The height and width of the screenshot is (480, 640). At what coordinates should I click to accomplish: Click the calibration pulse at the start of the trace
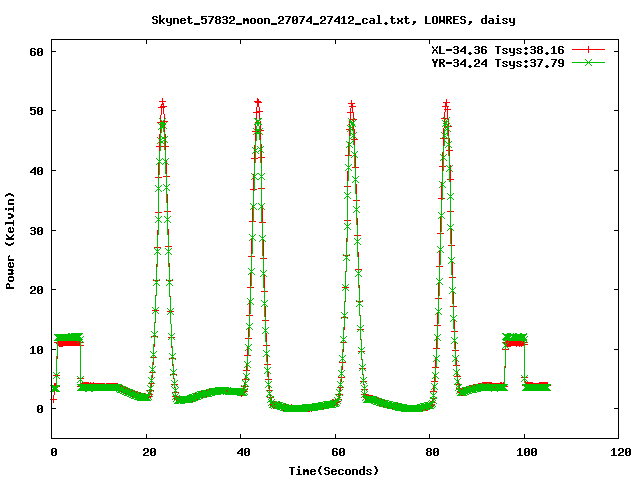tap(68, 340)
